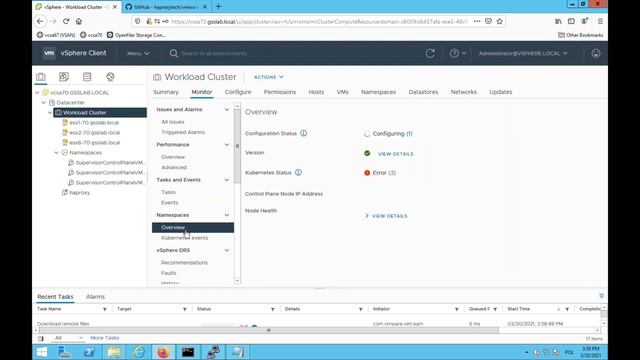Open page actions three dots menu
Viewport: 640px width, 360px height.
pos(477,21)
